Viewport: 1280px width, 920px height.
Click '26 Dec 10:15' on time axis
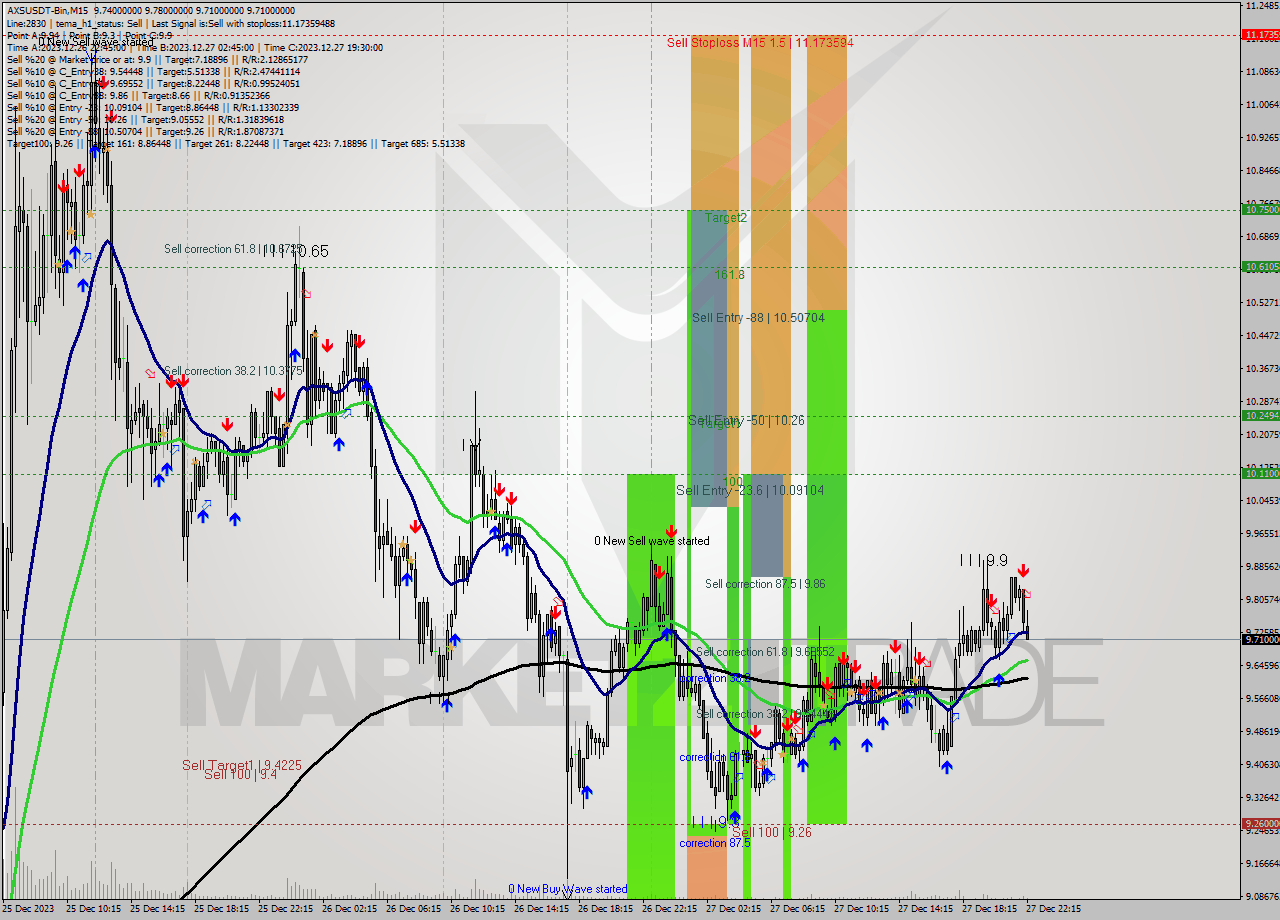tap(479, 910)
